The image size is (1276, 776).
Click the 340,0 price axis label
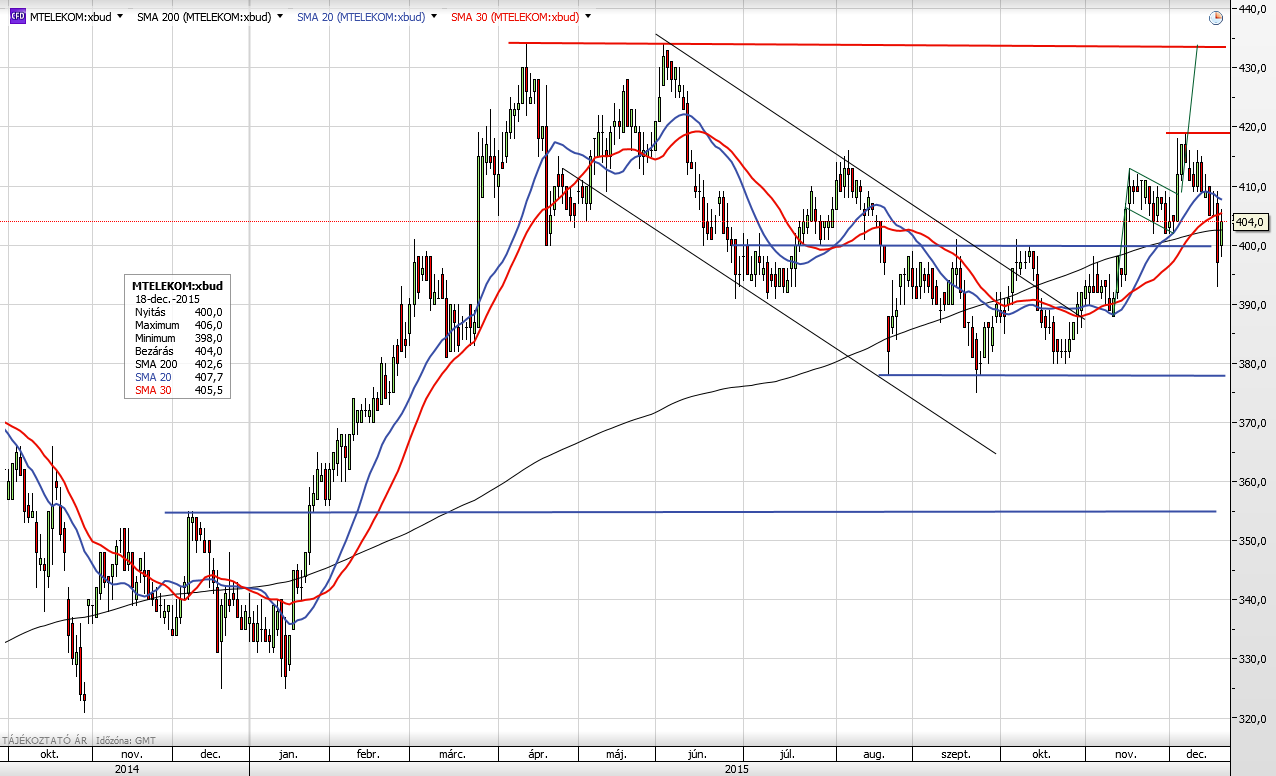(1253, 600)
